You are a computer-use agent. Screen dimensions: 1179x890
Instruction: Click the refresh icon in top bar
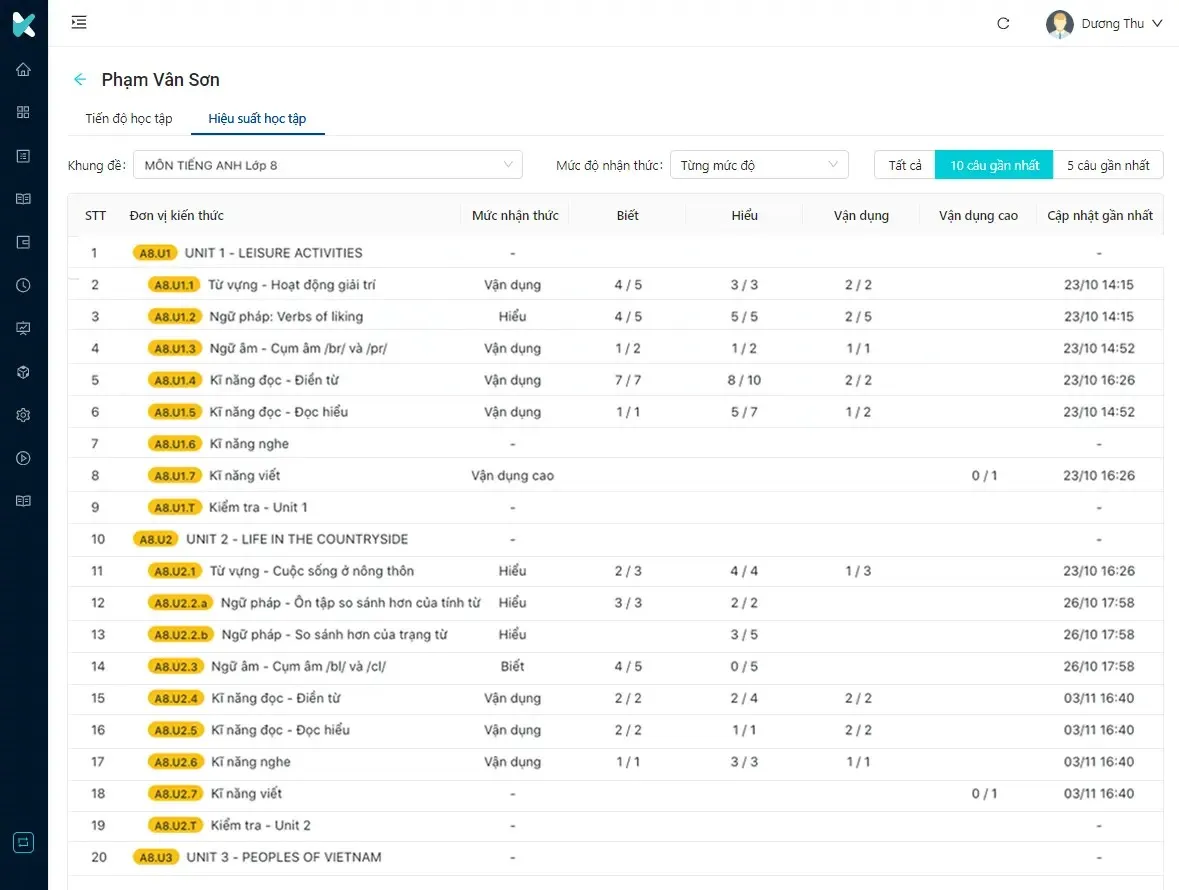coord(1003,23)
